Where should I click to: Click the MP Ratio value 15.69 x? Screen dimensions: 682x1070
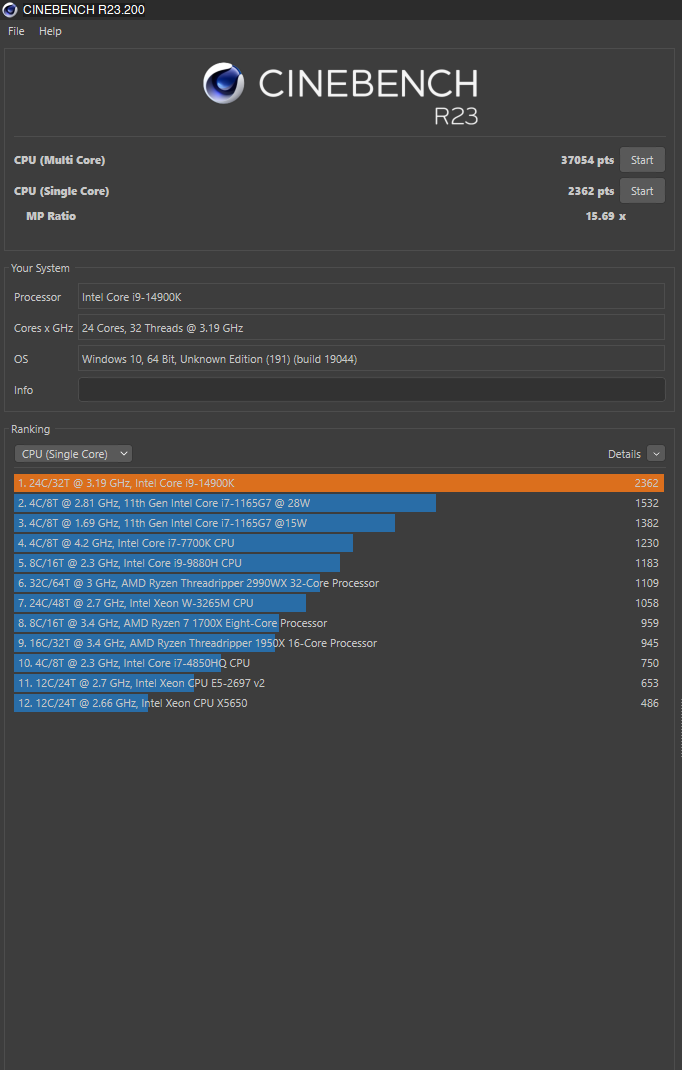pyautogui.click(x=606, y=216)
